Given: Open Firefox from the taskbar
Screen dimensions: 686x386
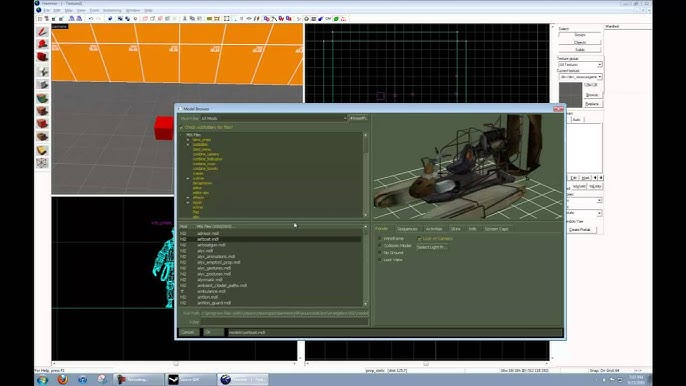Looking at the screenshot, I should point(63,379).
